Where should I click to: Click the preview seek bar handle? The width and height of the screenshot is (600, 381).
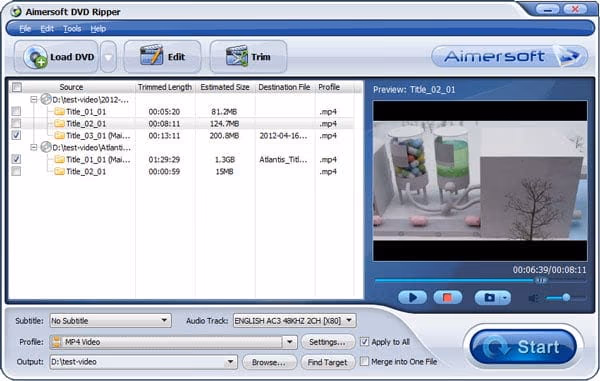coord(540,280)
